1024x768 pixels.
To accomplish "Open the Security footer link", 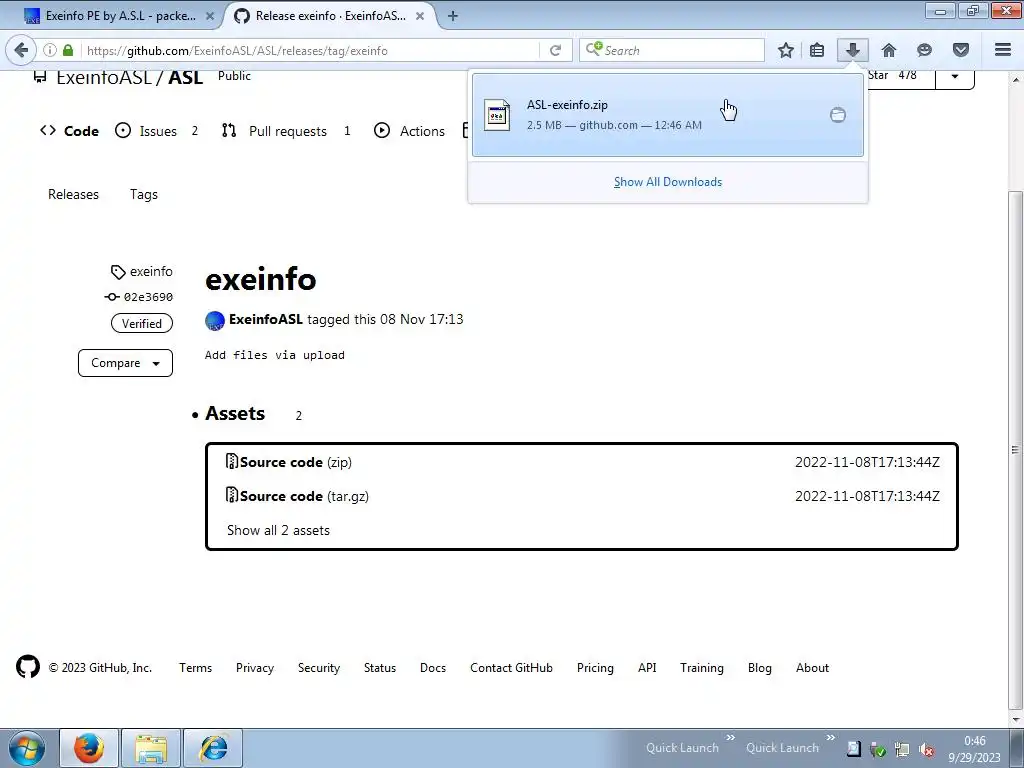I will coord(319,667).
